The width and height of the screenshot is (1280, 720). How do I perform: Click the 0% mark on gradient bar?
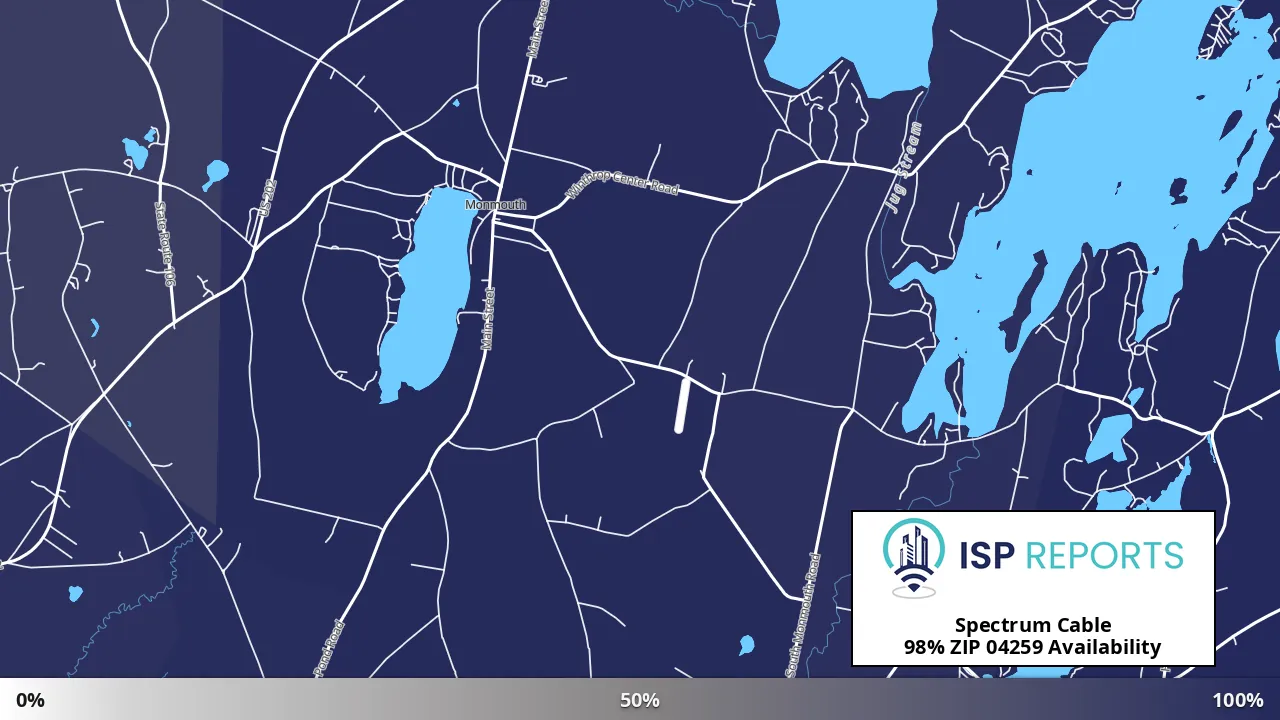click(x=30, y=700)
